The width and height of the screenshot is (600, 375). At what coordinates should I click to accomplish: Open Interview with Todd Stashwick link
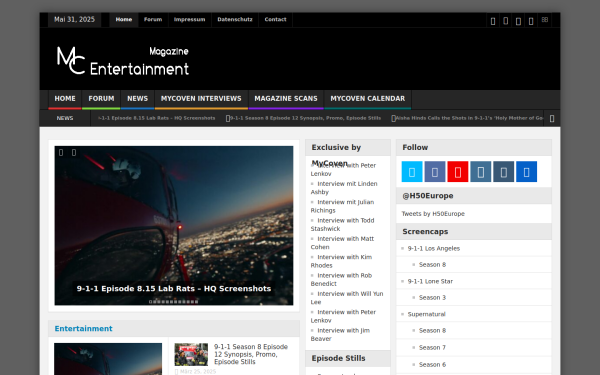point(342,225)
